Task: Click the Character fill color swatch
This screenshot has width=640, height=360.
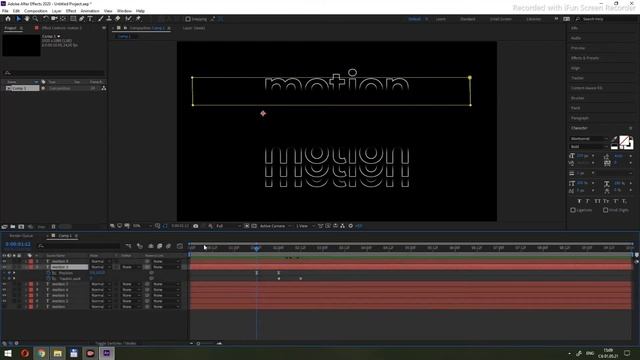Action: click(624, 141)
